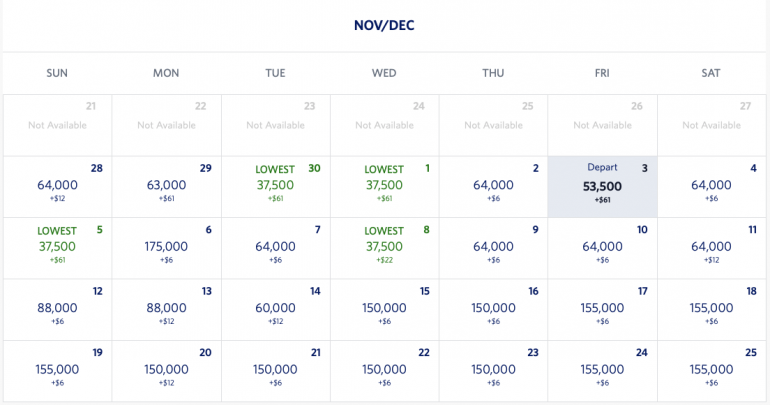Select December 6 fare 175,000
770x405 pixels.
point(166,247)
